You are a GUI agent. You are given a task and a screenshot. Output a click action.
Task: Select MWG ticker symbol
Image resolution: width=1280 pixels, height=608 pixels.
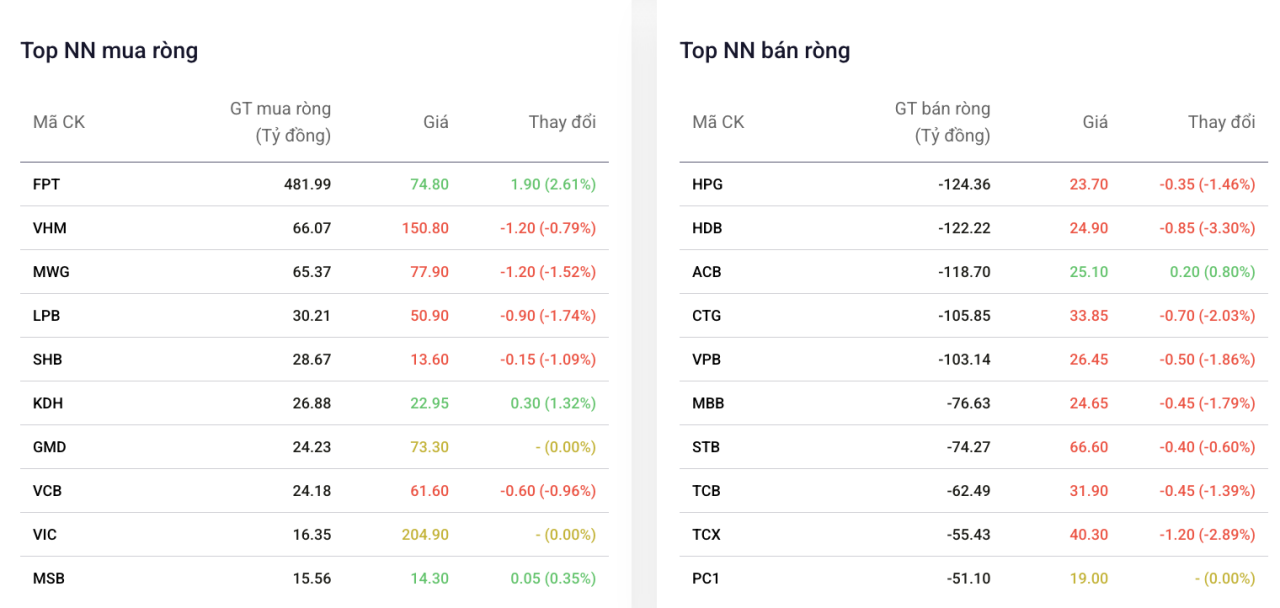(51, 272)
